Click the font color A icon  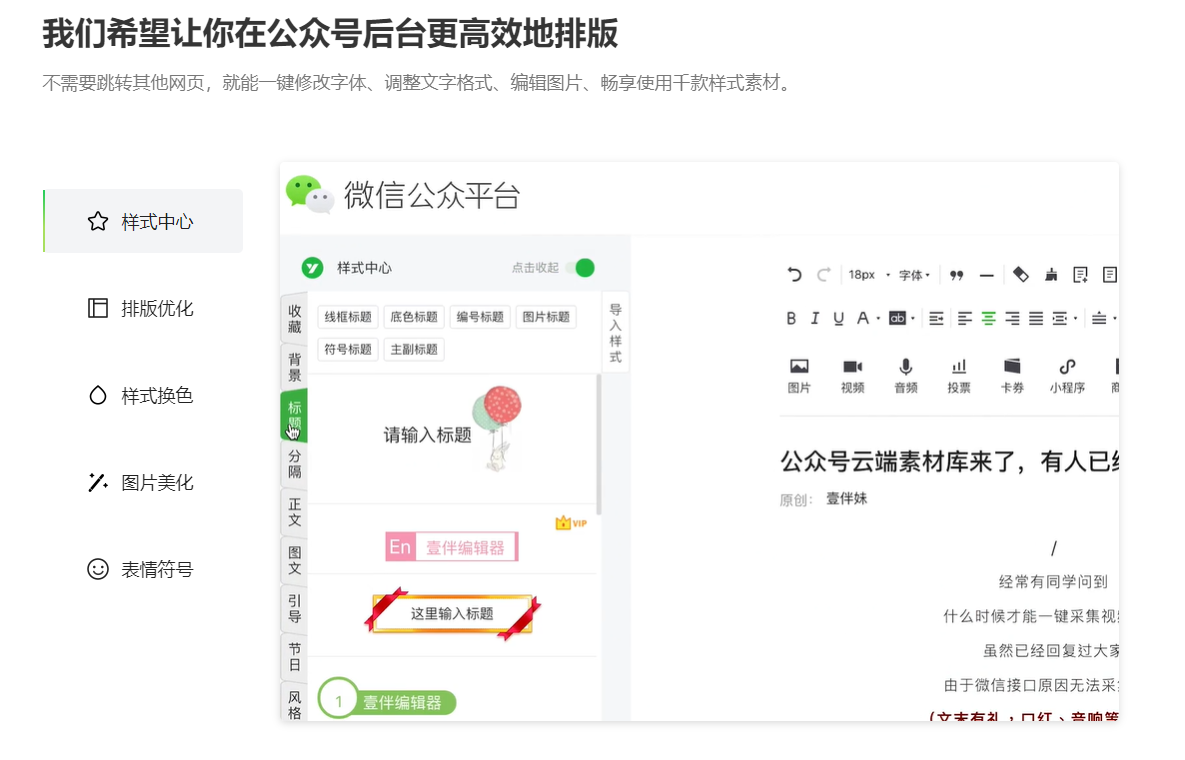[862, 319]
